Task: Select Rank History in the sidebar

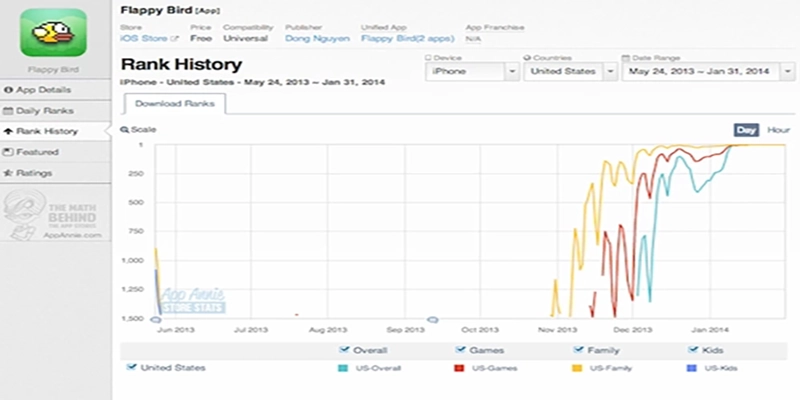Action: [x=55, y=131]
